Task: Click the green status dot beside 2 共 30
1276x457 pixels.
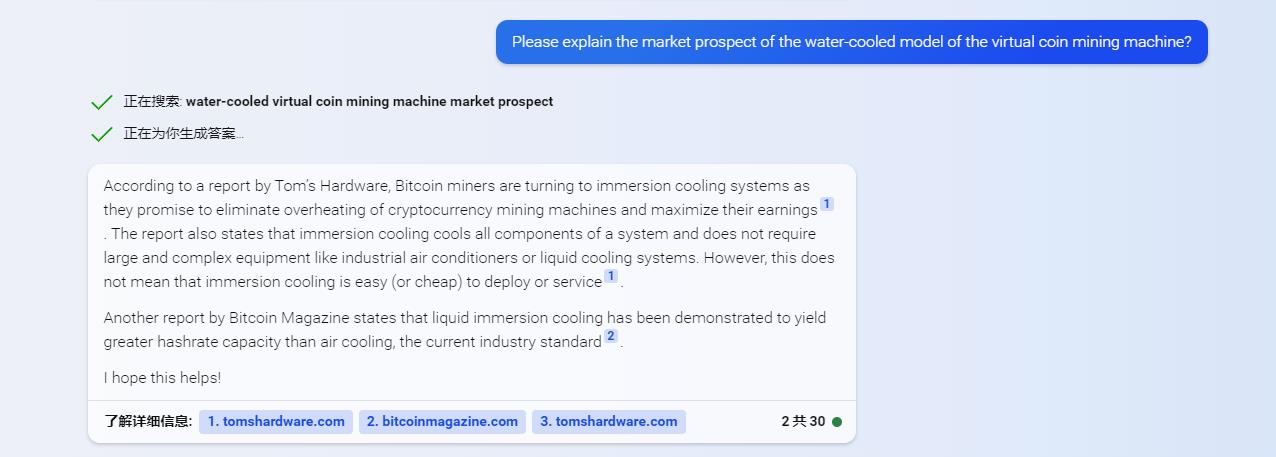Action: click(837, 422)
